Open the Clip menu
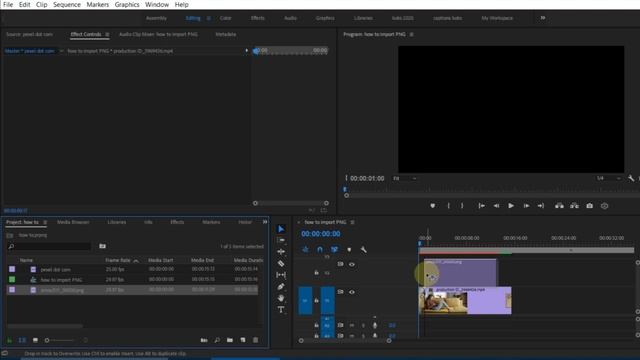This screenshot has height=360, width=640. [x=42, y=4]
